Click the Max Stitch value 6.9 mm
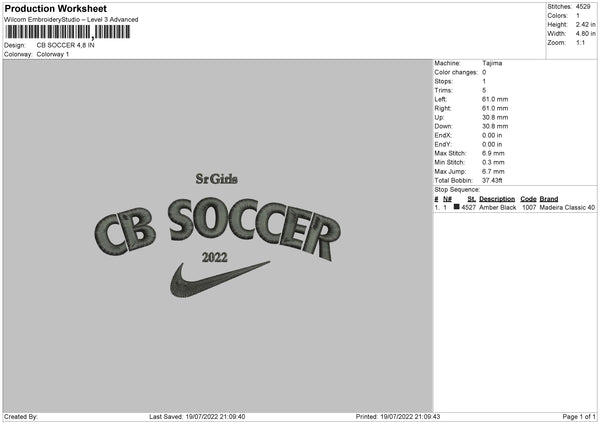 [493, 153]
